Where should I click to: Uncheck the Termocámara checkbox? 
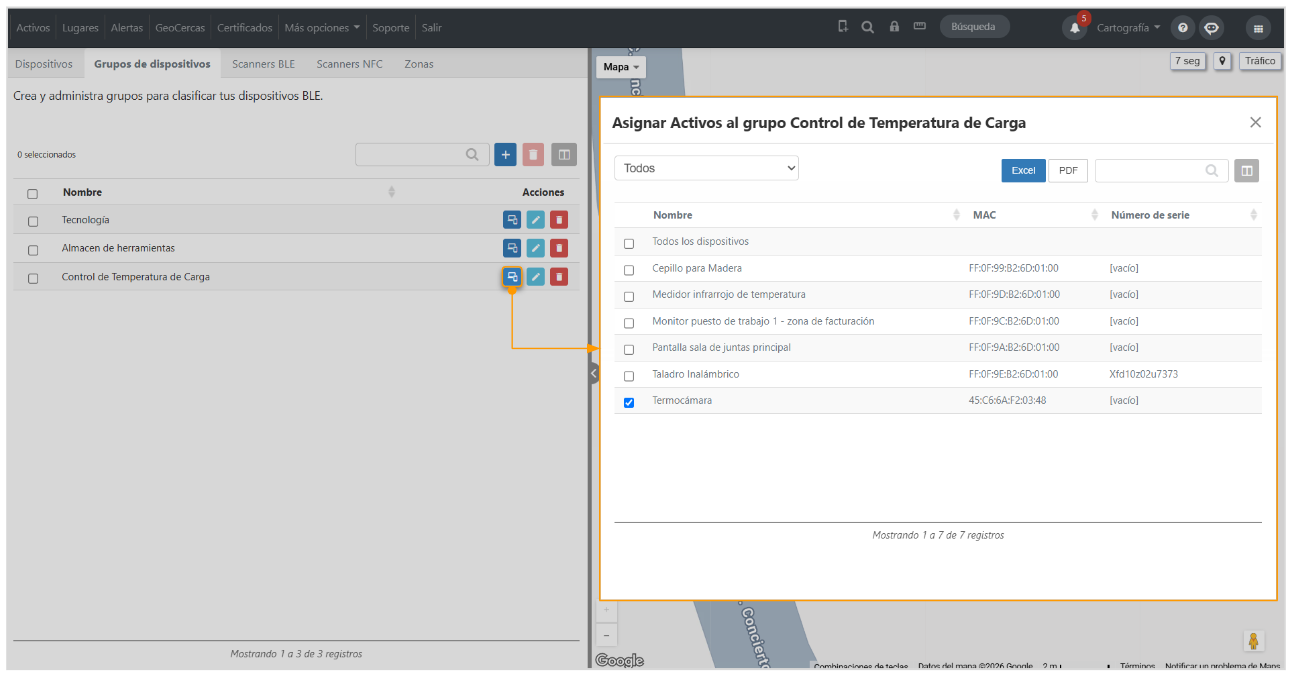[x=629, y=403]
